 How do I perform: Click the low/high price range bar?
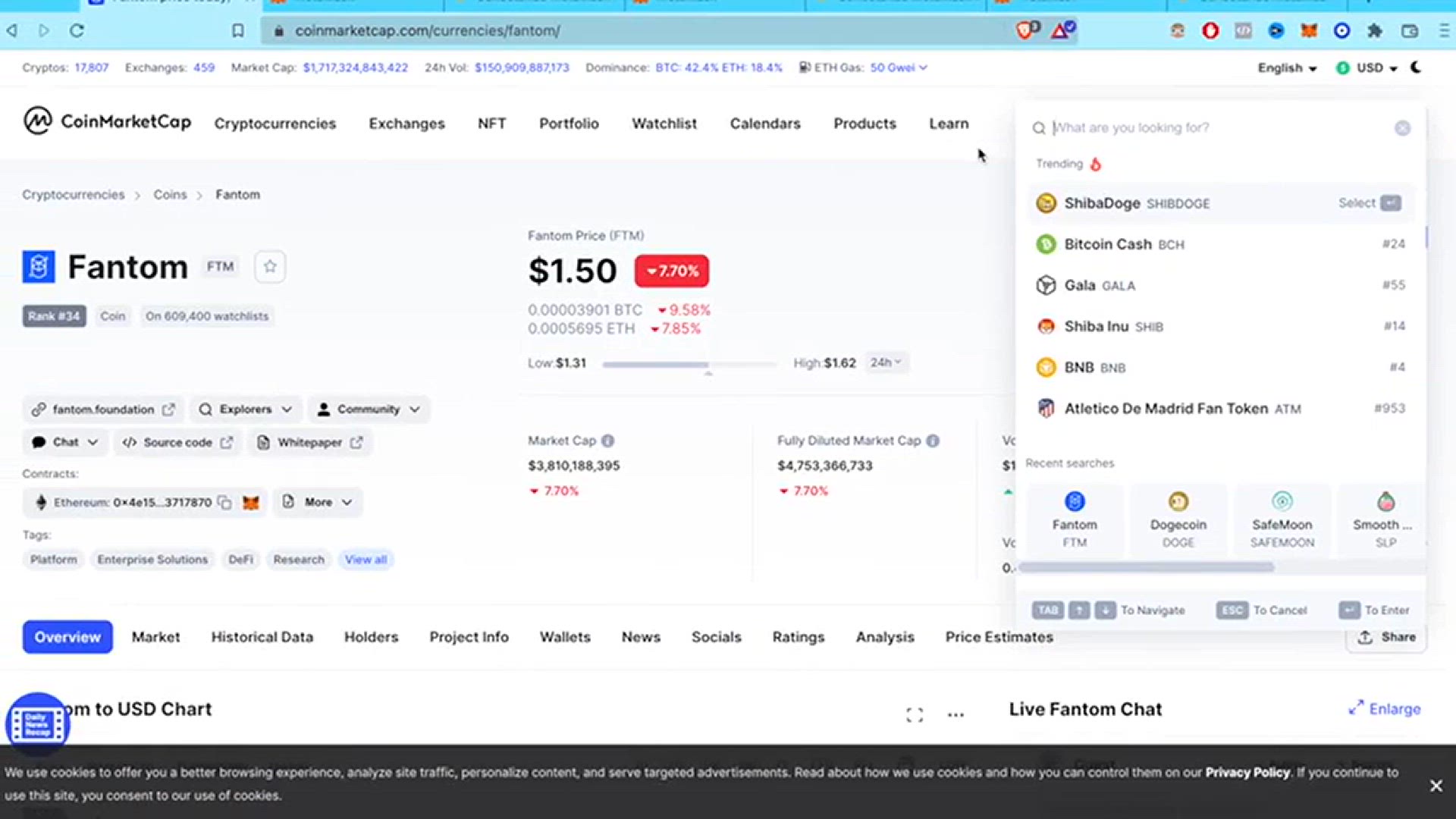coord(689,365)
